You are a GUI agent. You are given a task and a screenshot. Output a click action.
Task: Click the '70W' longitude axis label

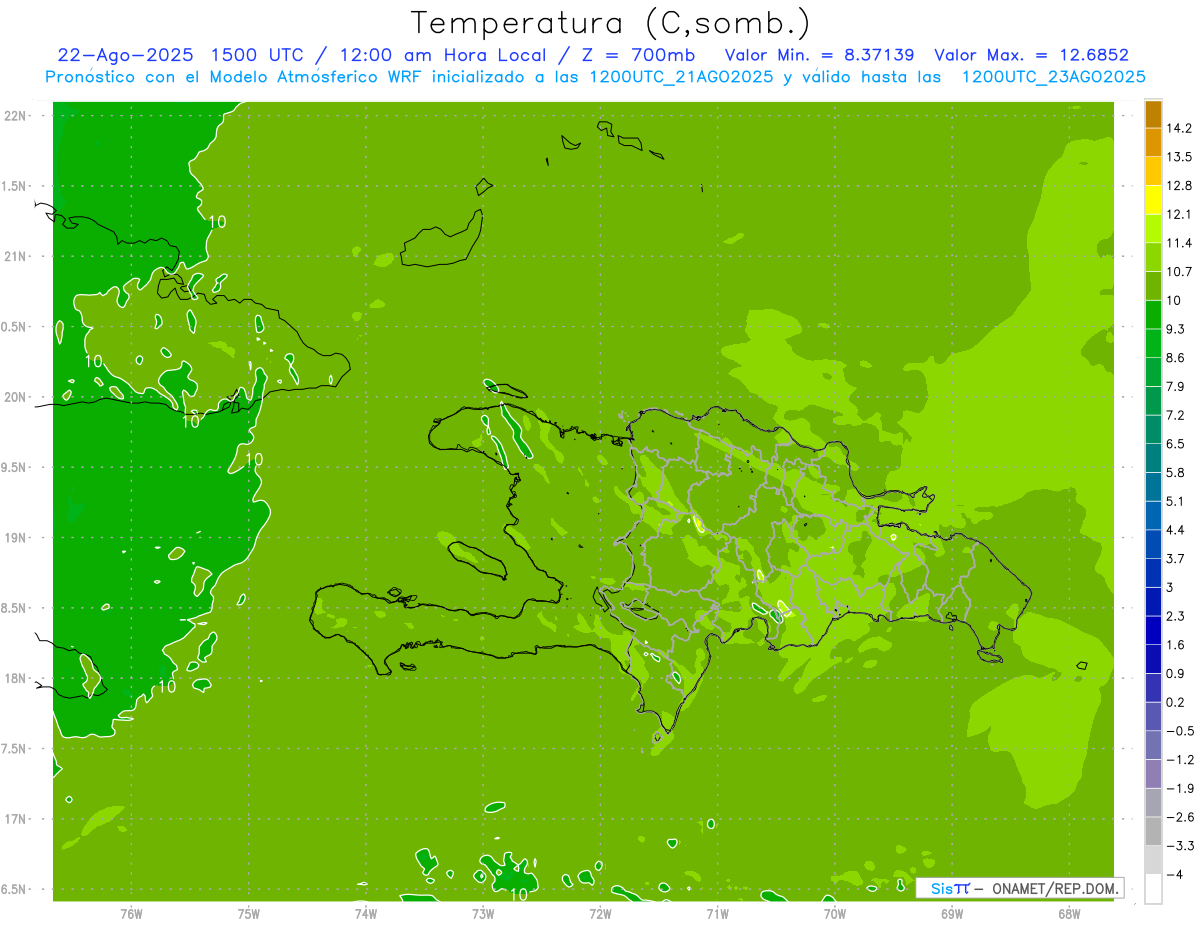pos(835,913)
